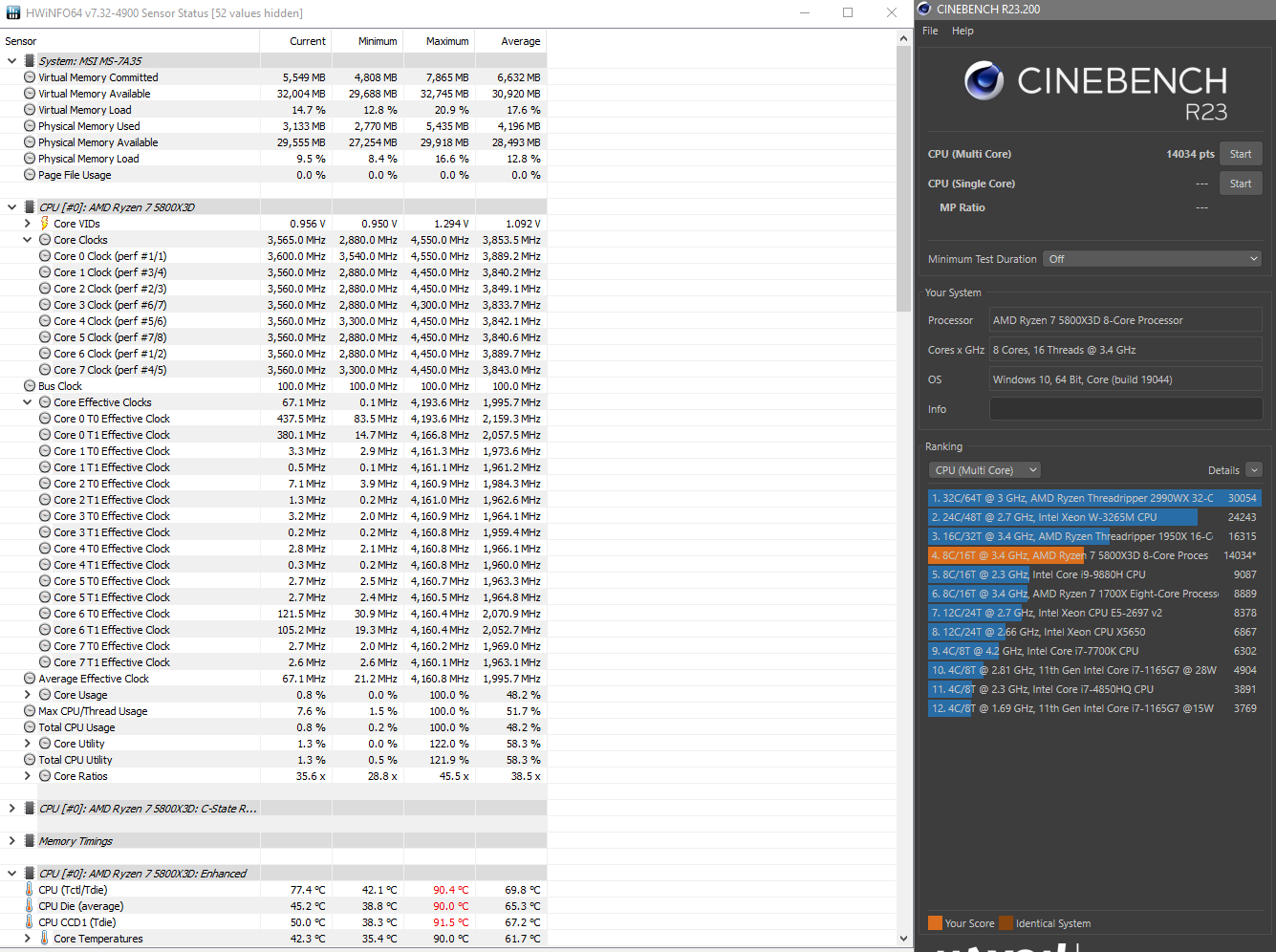Click the Average column header

tap(511, 41)
